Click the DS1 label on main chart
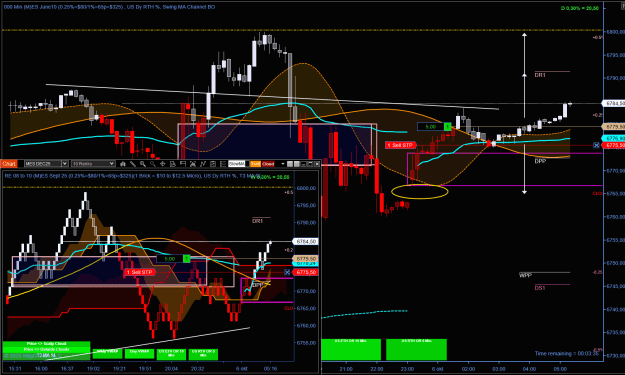This screenshot has height=375, width=625. click(540, 288)
